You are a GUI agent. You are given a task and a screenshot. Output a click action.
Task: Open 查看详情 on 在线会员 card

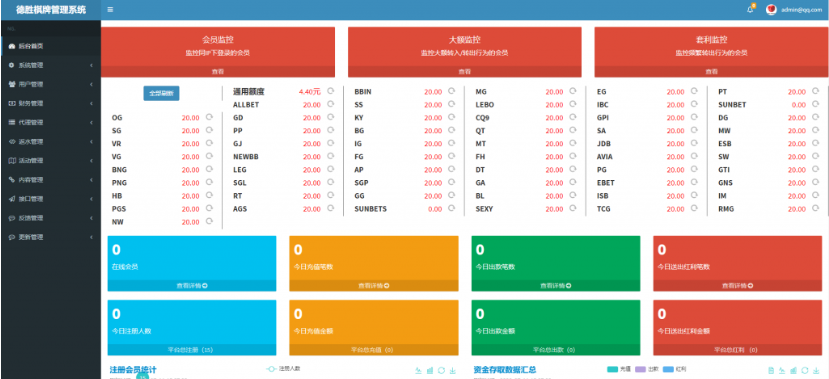pyautogui.click(x=192, y=285)
